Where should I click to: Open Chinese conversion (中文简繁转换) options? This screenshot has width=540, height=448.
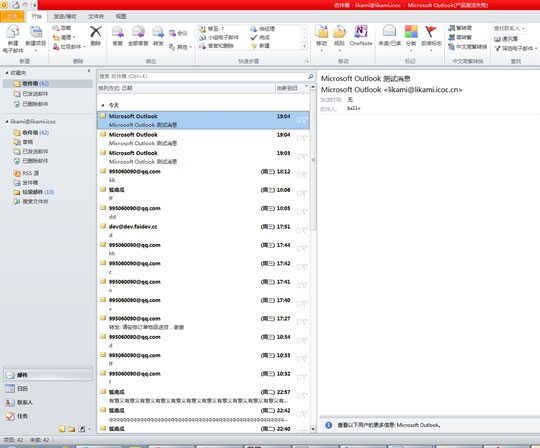point(468,46)
